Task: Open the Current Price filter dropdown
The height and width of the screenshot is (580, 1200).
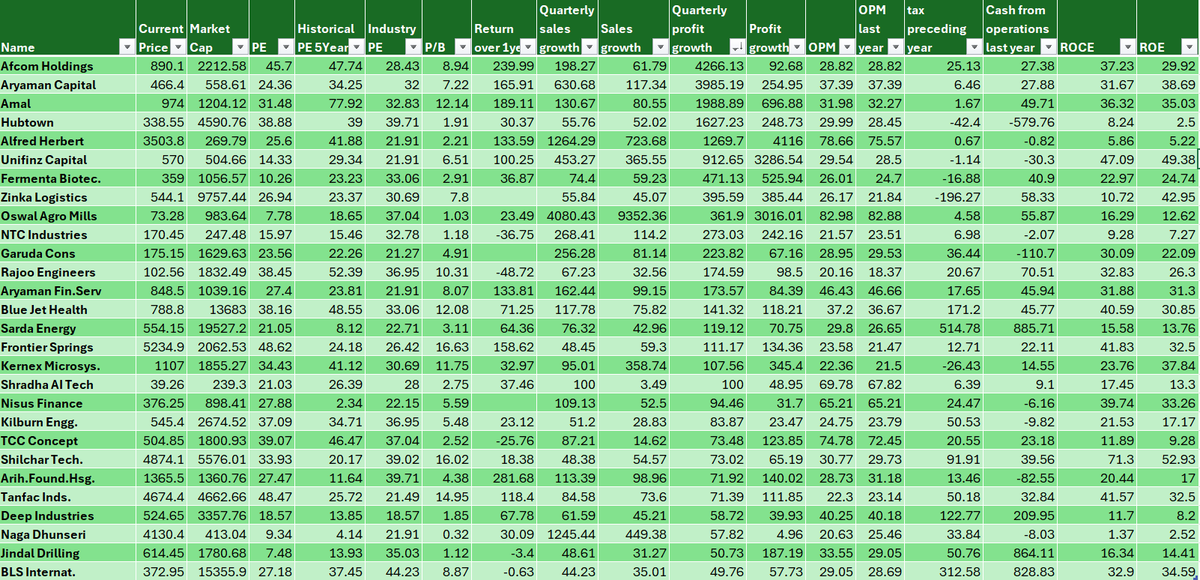Action: 177,47
